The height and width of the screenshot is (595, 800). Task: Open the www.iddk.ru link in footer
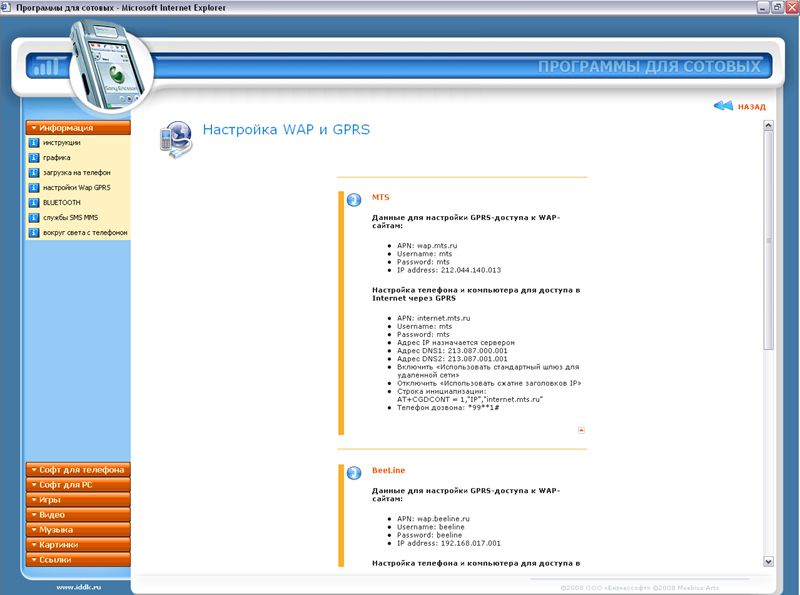point(77,587)
